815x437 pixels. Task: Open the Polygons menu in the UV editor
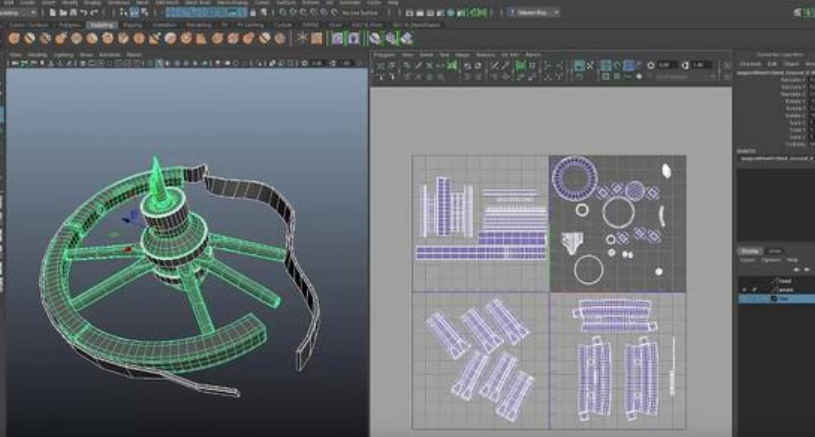(x=384, y=55)
